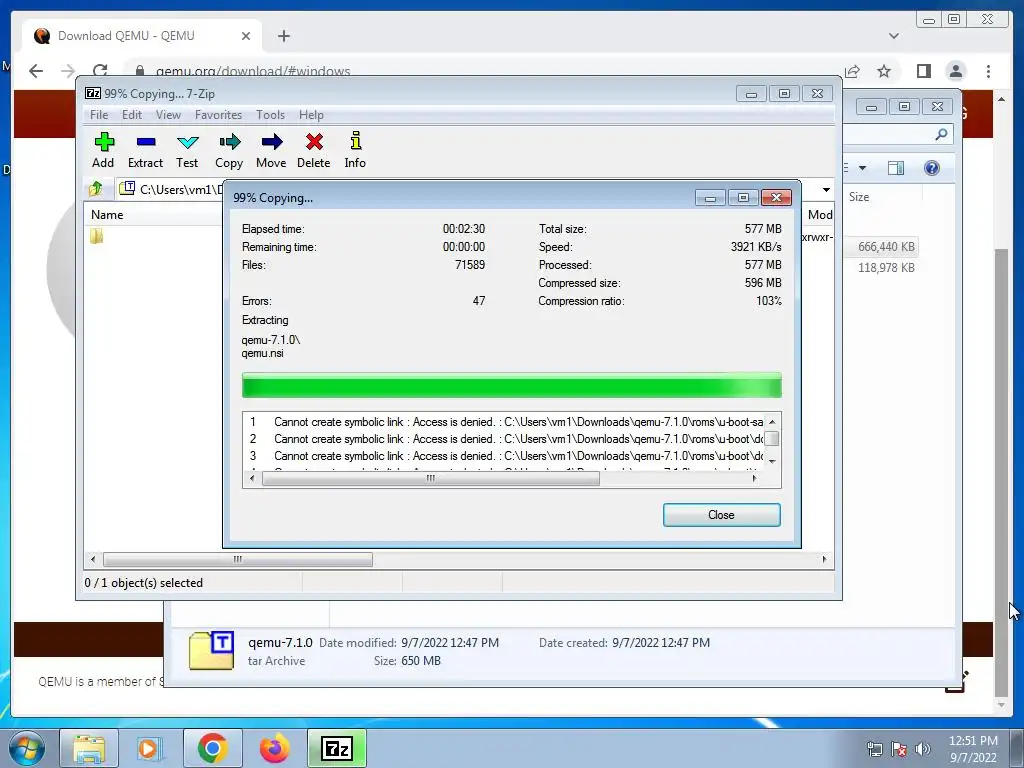Open the Tools menu in 7-Zip
Image resolution: width=1024 pixels, height=768 pixels.
[x=270, y=115]
